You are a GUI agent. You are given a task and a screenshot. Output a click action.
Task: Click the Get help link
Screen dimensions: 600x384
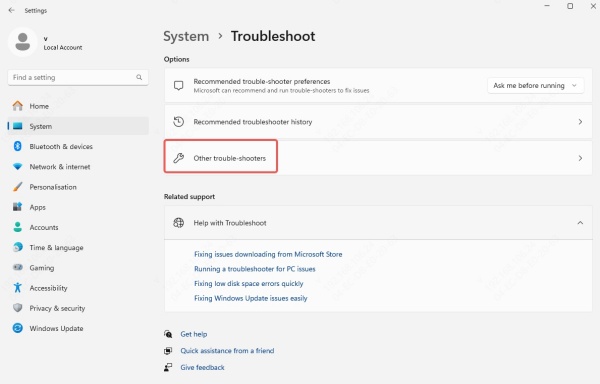(x=194, y=334)
